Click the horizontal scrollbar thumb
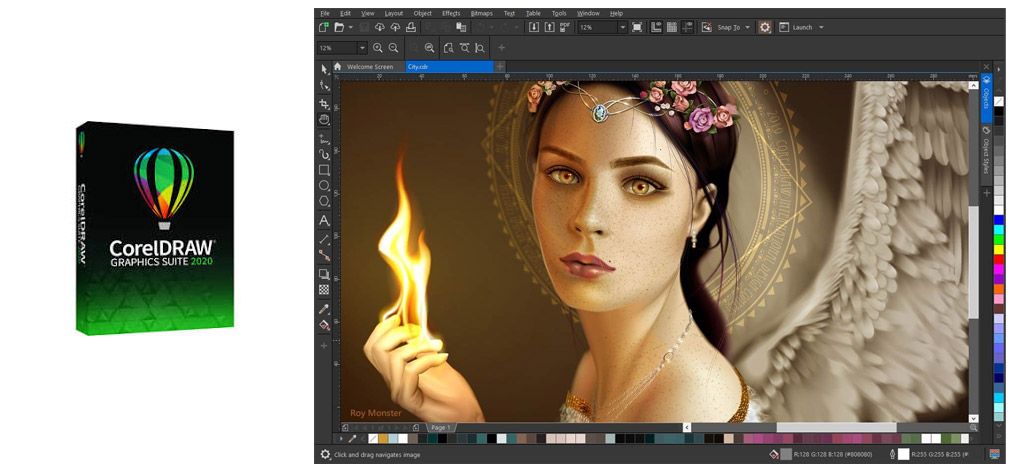Image resolution: width=1014 pixels, height=472 pixels. [x=836, y=427]
